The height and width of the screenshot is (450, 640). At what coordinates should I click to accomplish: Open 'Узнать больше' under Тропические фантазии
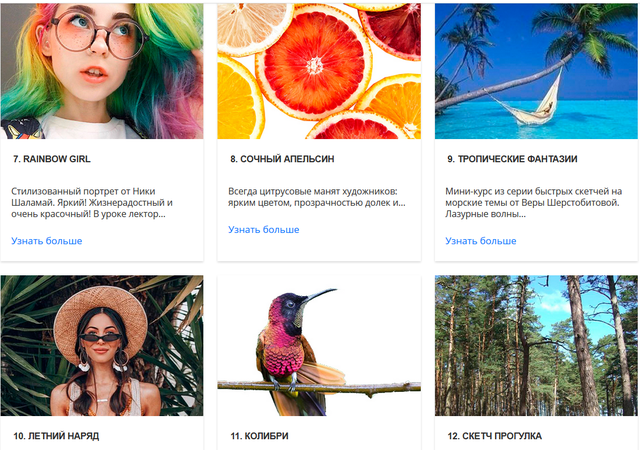(x=481, y=241)
